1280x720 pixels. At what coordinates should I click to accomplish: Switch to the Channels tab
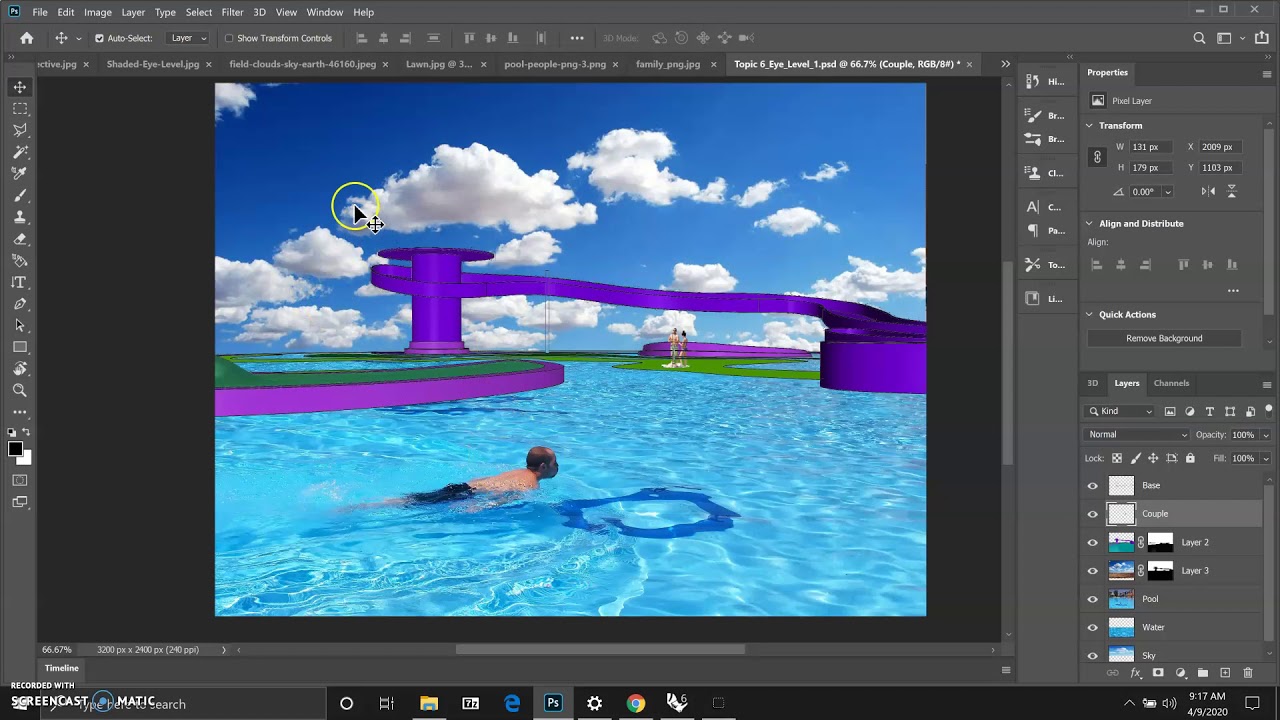point(1171,383)
